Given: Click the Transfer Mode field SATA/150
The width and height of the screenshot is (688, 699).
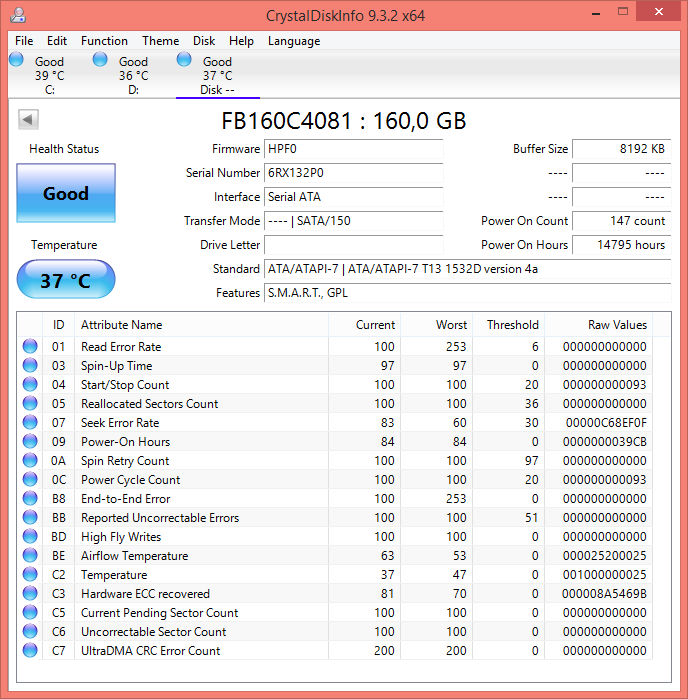Looking at the screenshot, I should tap(354, 221).
